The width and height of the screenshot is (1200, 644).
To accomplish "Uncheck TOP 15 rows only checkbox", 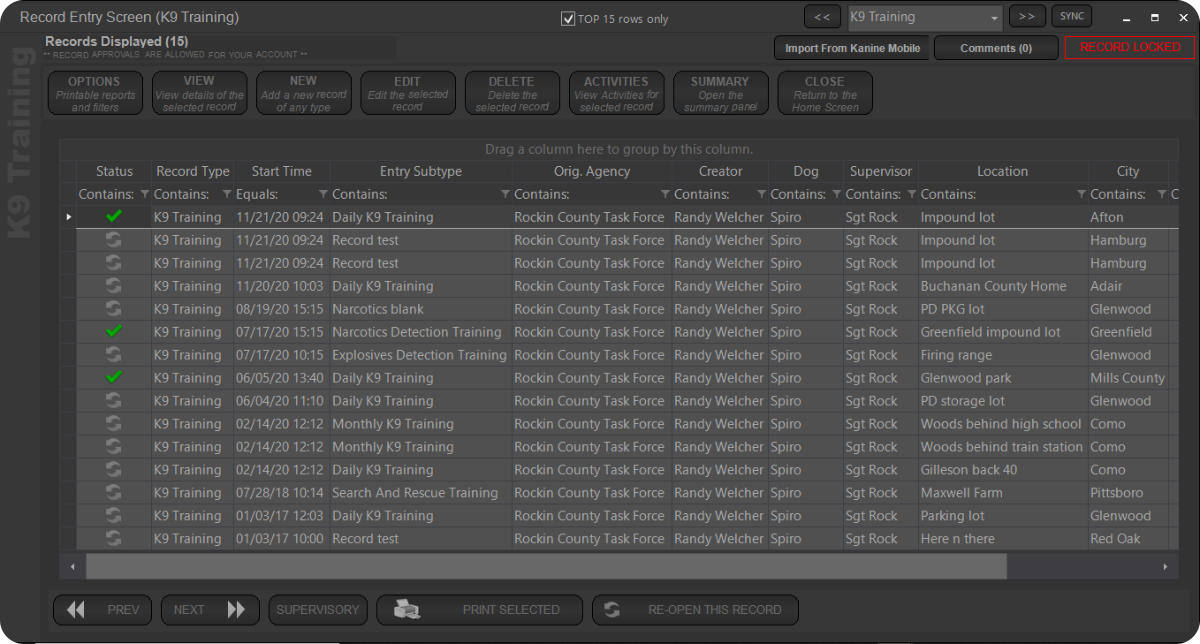I will click(568, 19).
